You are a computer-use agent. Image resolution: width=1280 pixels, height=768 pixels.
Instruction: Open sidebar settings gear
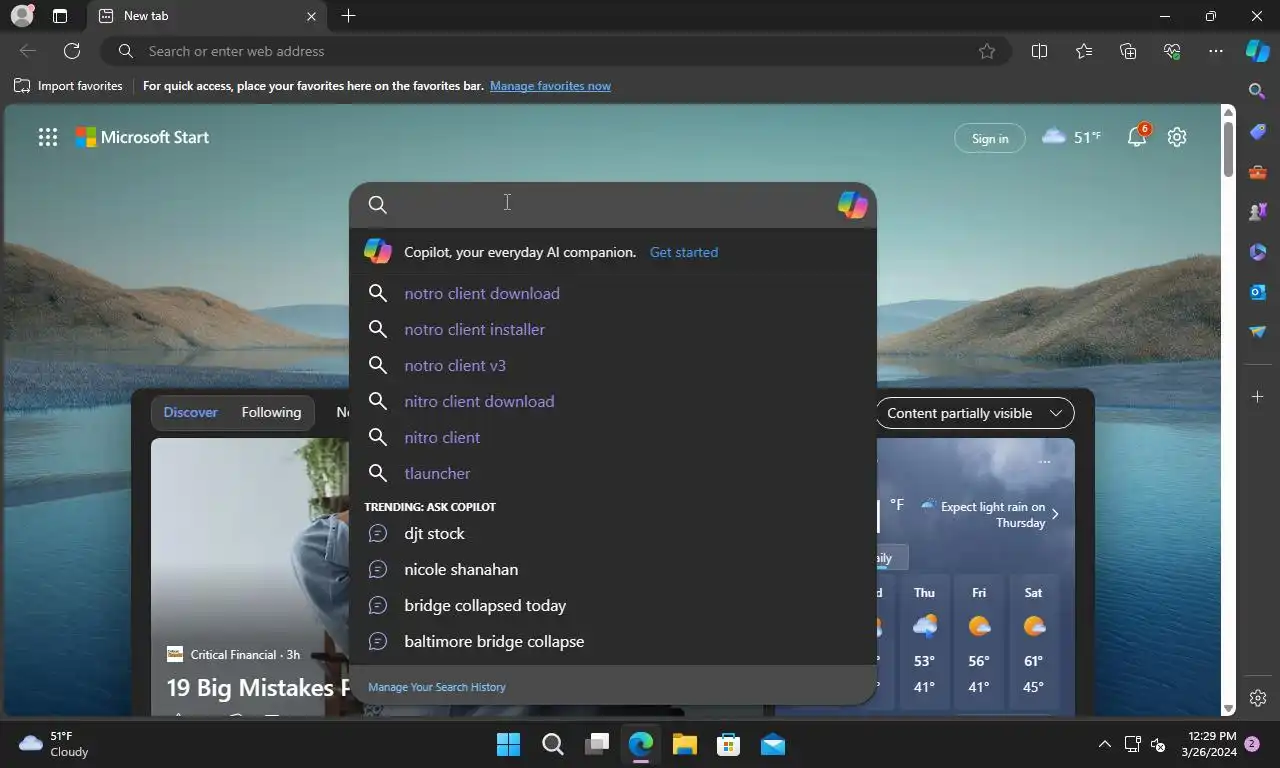tap(1258, 698)
